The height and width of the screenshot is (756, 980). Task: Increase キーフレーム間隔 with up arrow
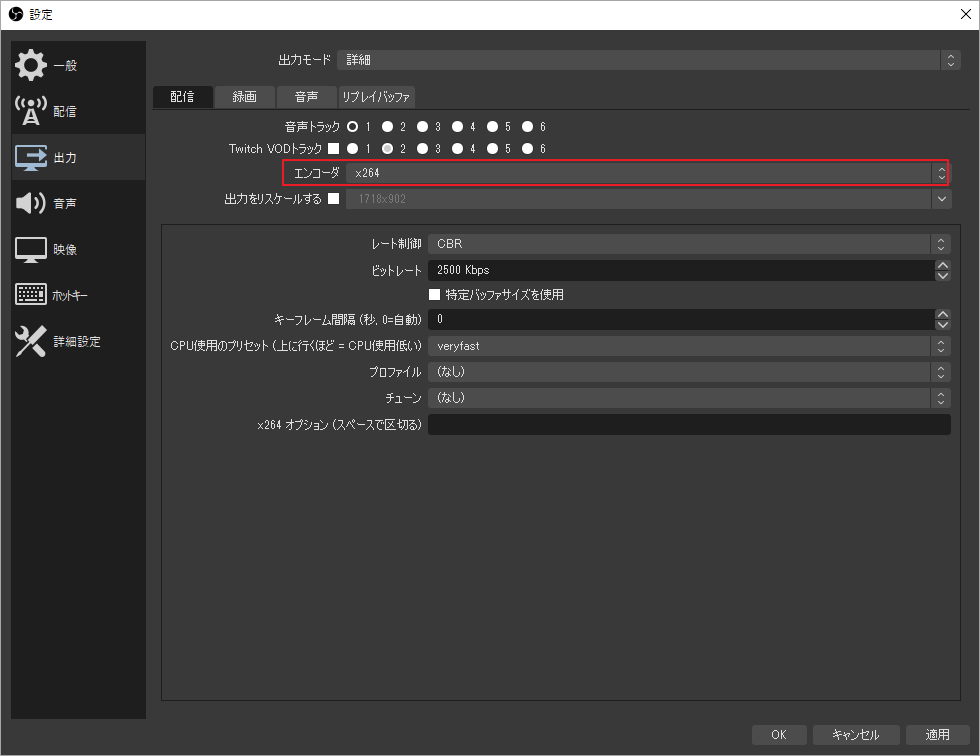942,314
